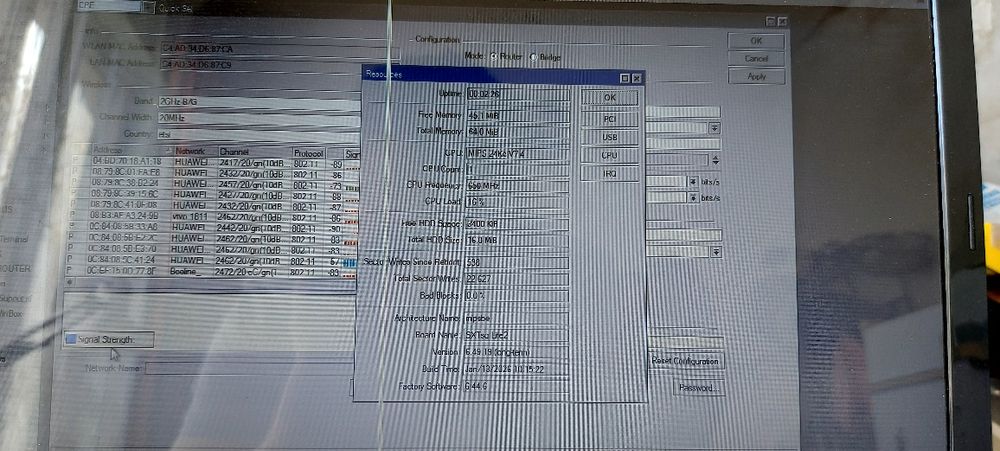The height and width of the screenshot is (451, 1000).
Task: Select network row 0C:84:08:5B:33:A8
Action: (214, 226)
